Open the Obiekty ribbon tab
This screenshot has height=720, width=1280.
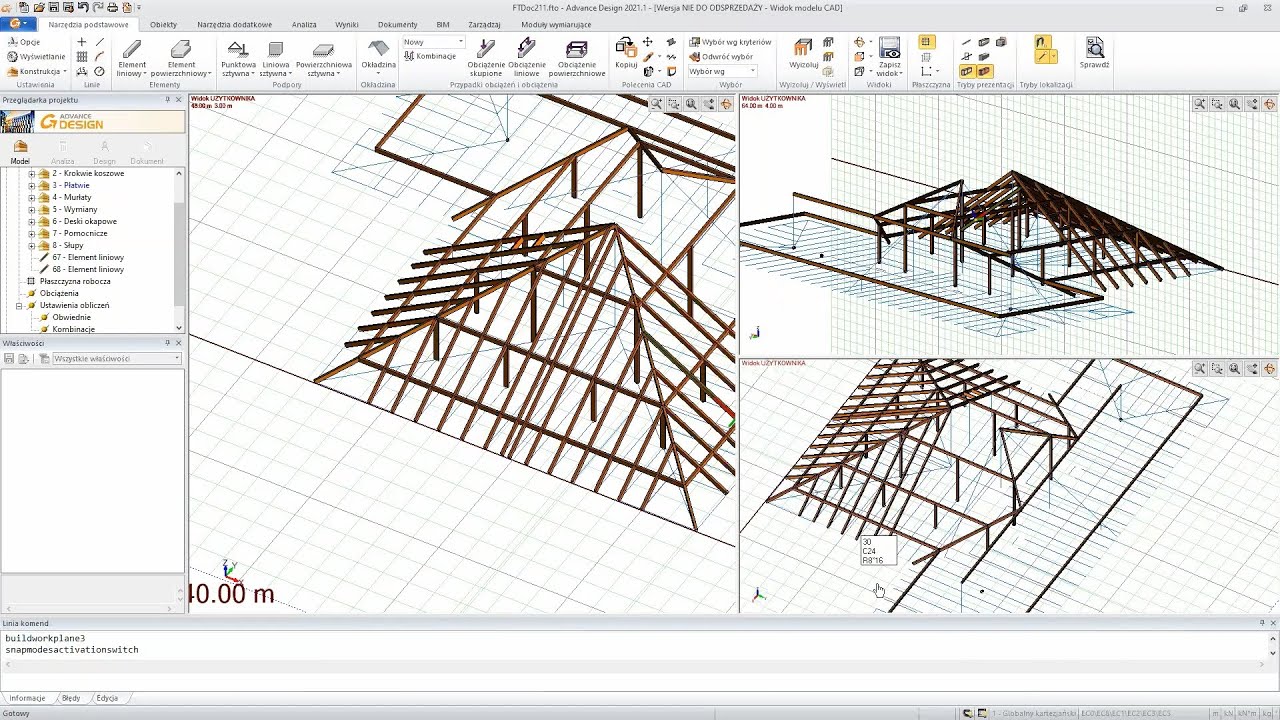163,24
